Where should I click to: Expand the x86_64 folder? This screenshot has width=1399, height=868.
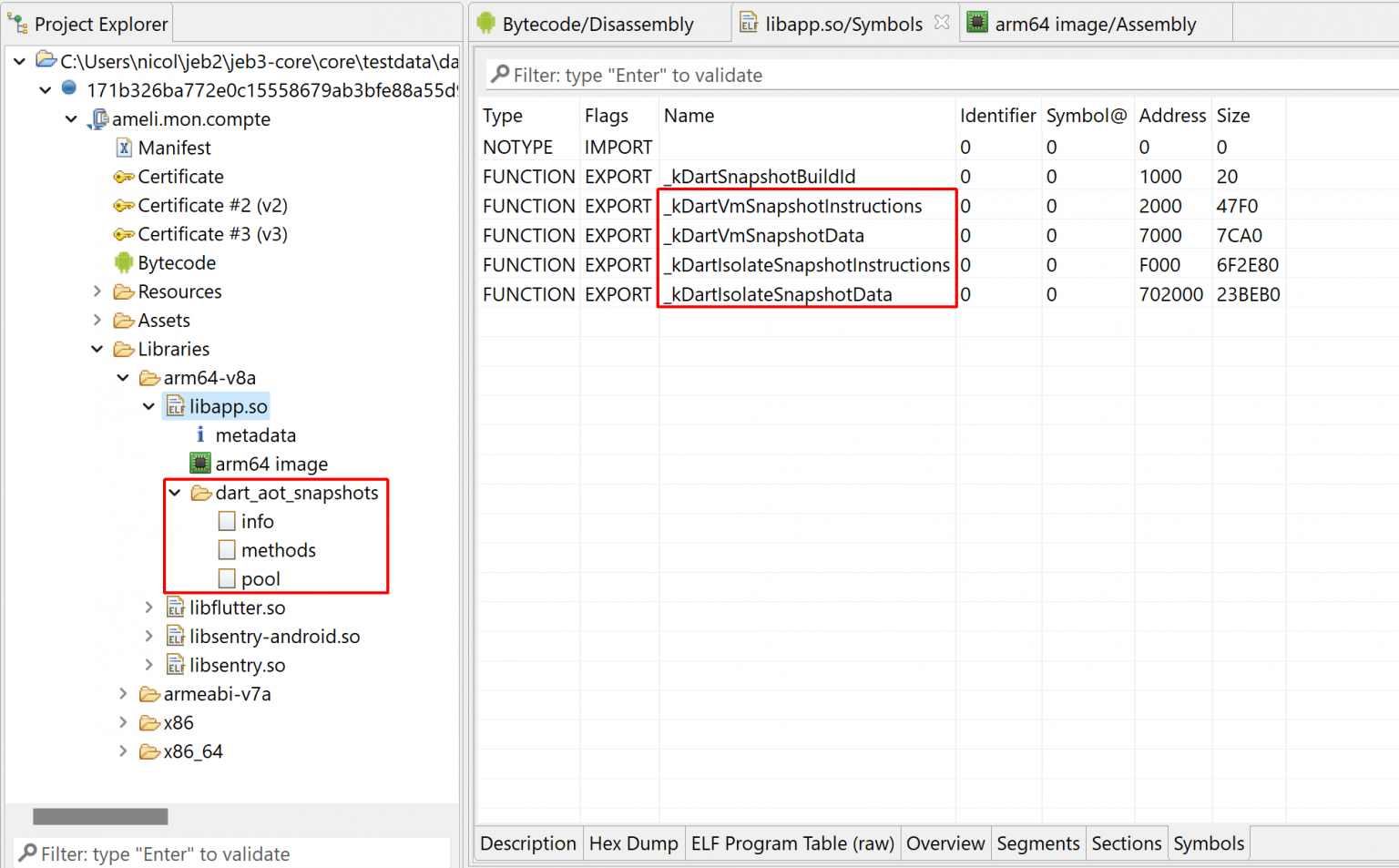(123, 751)
